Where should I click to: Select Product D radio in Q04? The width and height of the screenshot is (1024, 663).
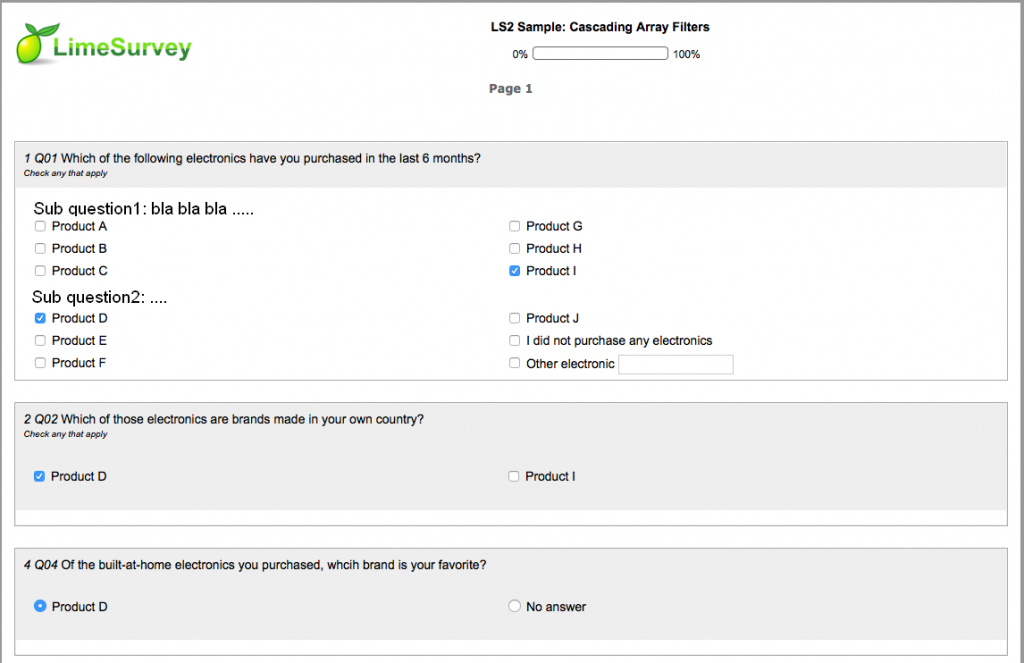pos(40,606)
